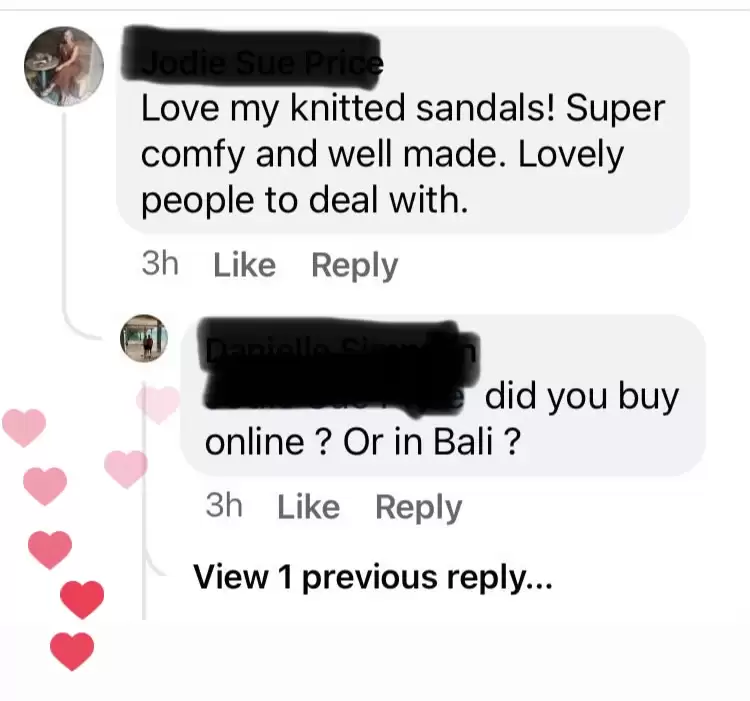The height and width of the screenshot is (701, 750).
Task: Like the "did you buy online" reply
Action: click(309, 507)
